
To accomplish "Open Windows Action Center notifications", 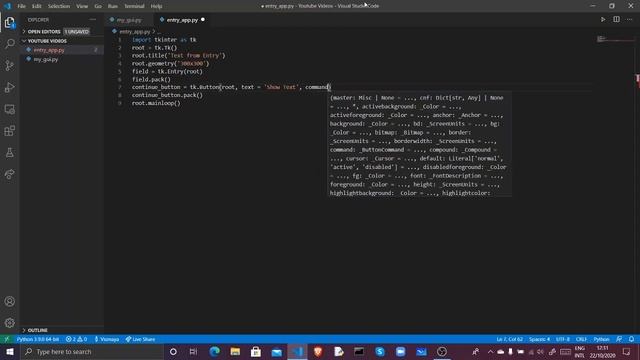I will point(627,351).
